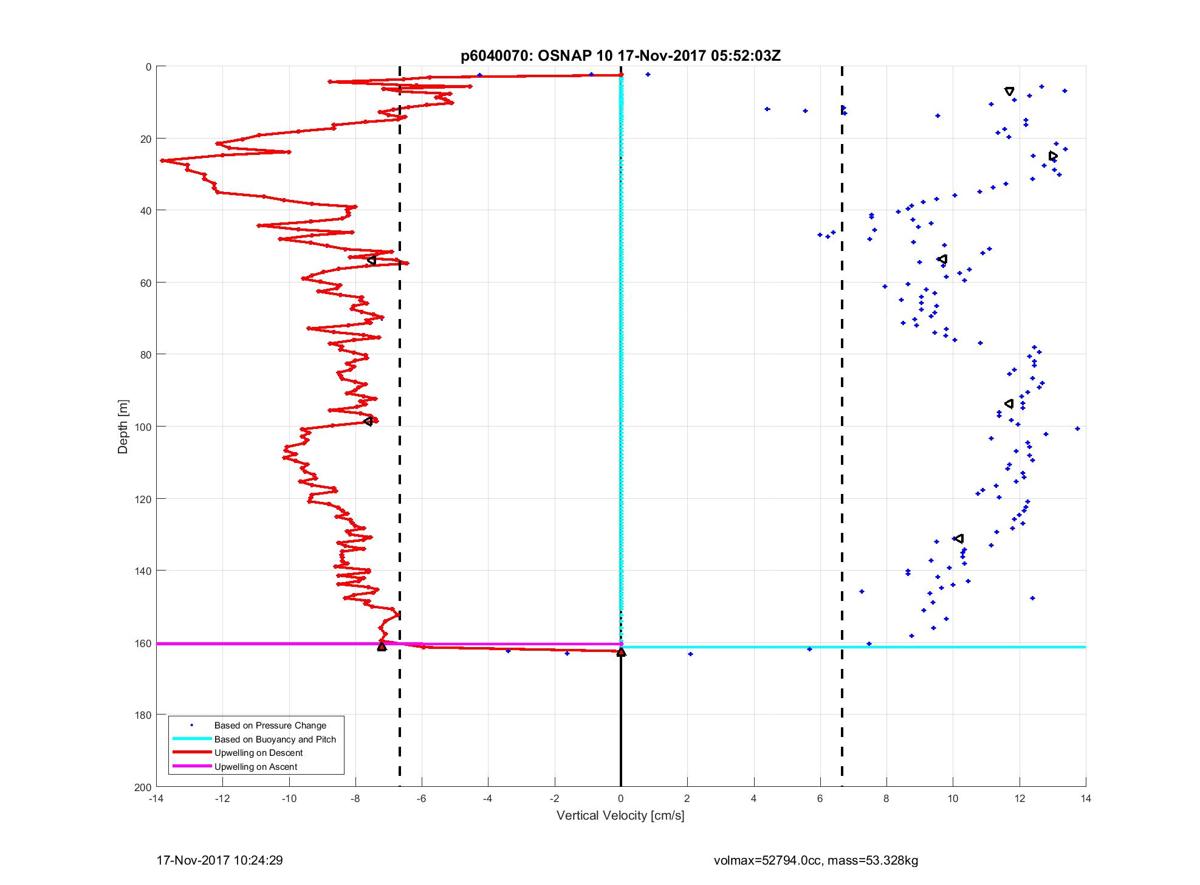Click the Based on Buoyancy and Pitch legend entry

275,739
